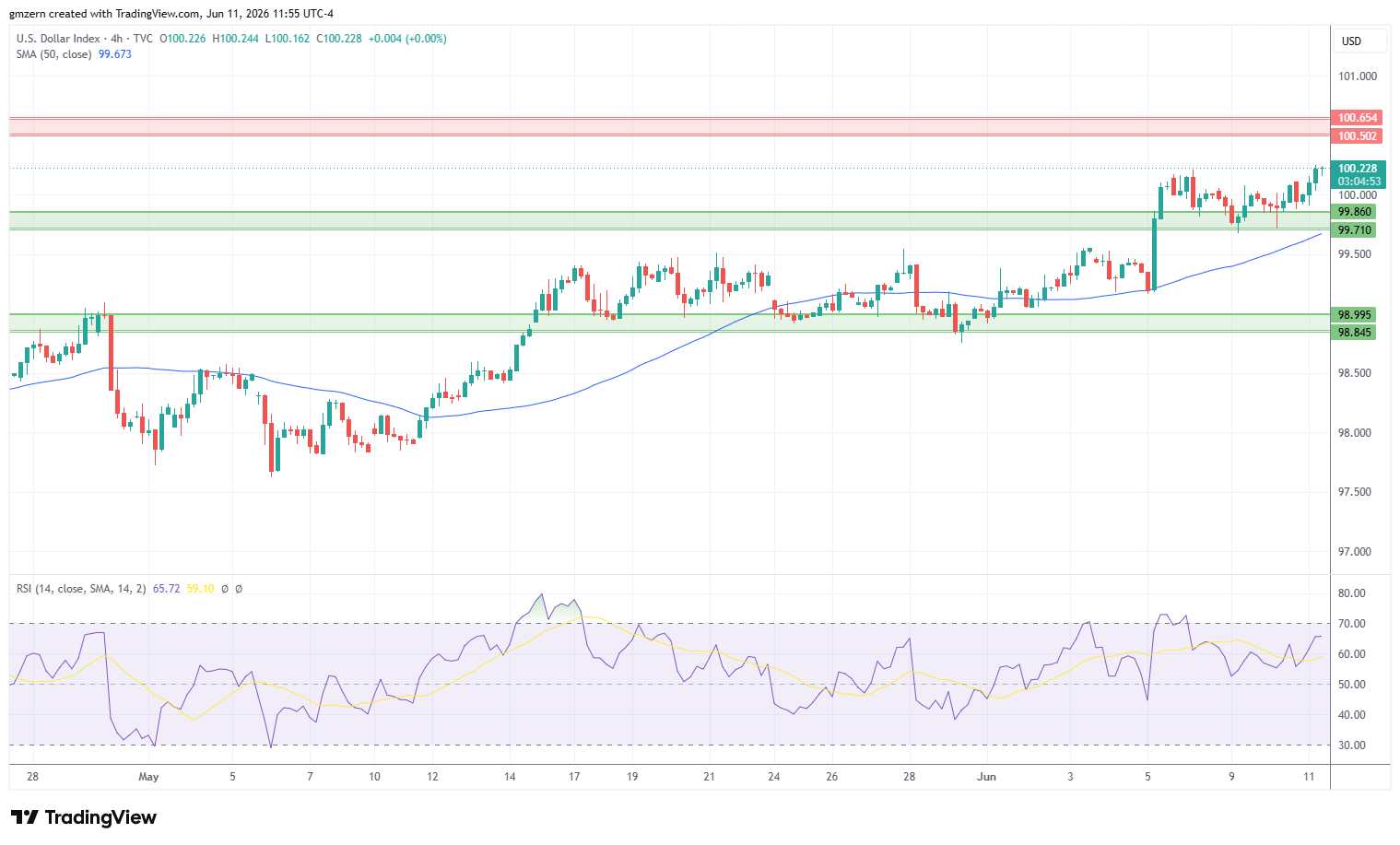Screen dimensions: 1400x845
Task: Click the RSI value 65.72
Action: click(166, 589)
